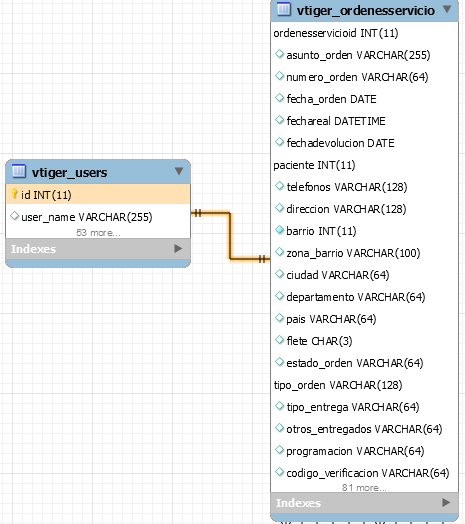Click the diamond icon beside pais
465x524 pixels.
279,318
